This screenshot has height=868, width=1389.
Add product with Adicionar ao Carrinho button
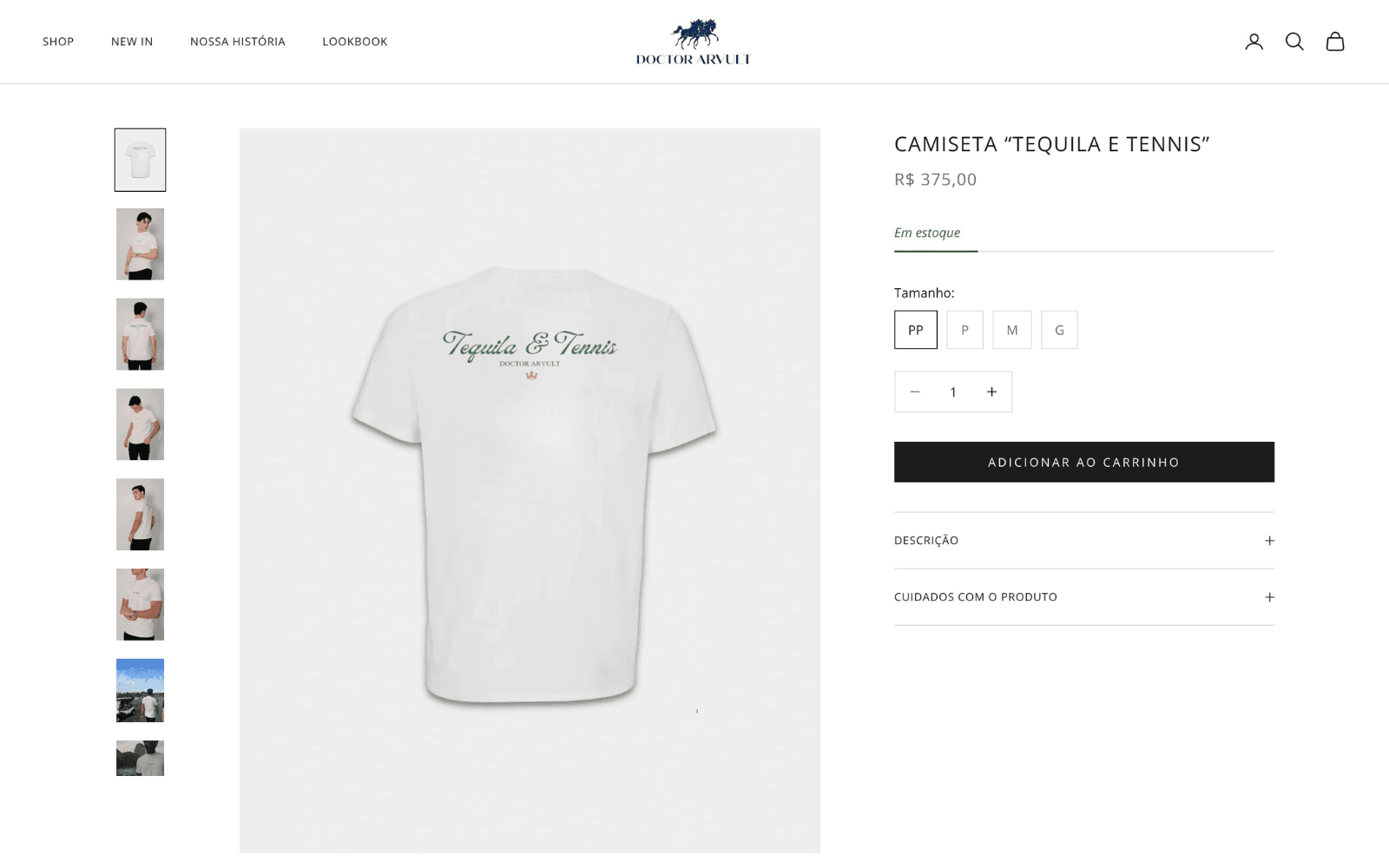[1084, 462]
